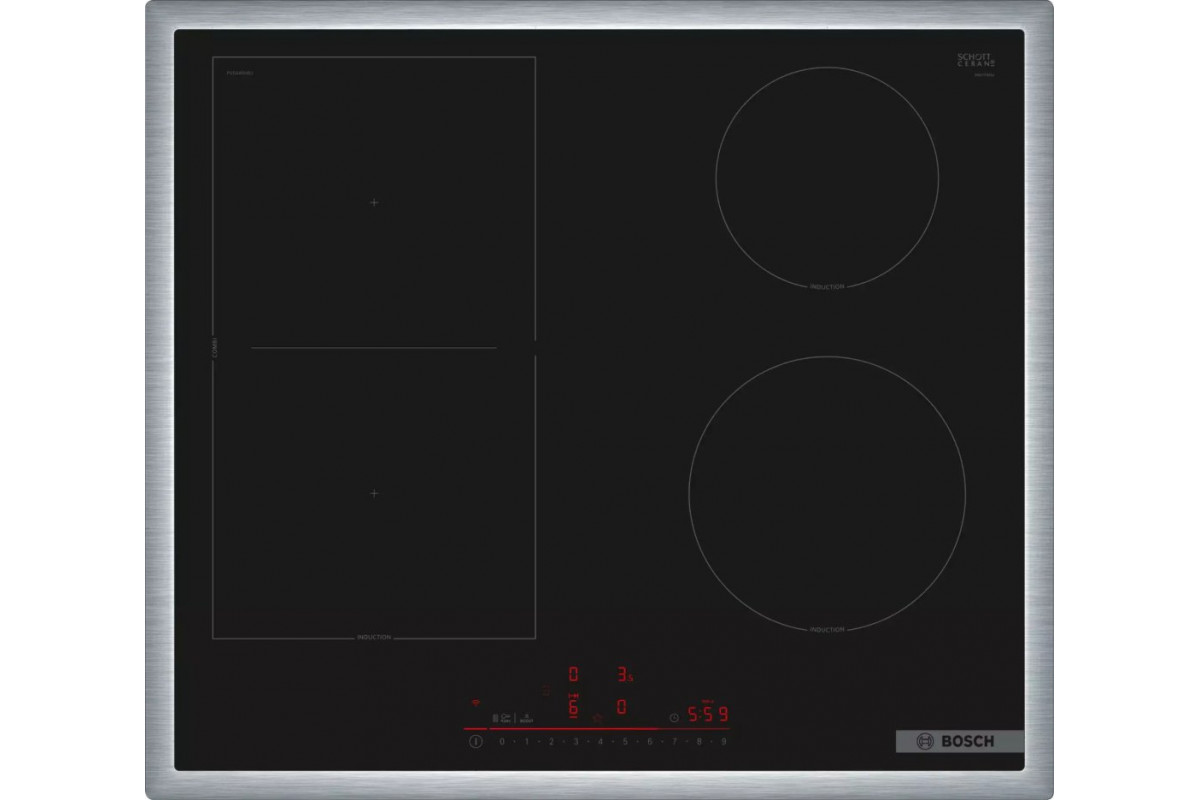
Task: Select the top-right zone display showing 3
Action: (623, 674)
